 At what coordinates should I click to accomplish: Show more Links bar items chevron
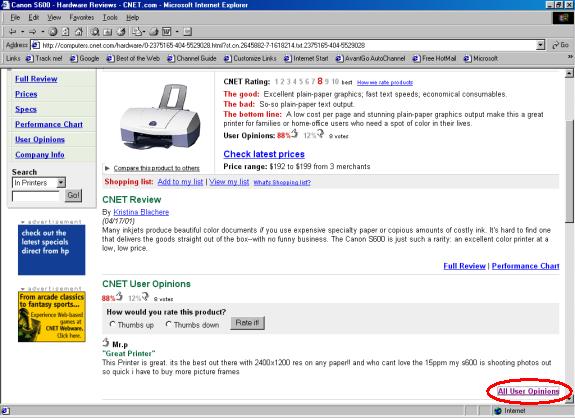(570, 57)
